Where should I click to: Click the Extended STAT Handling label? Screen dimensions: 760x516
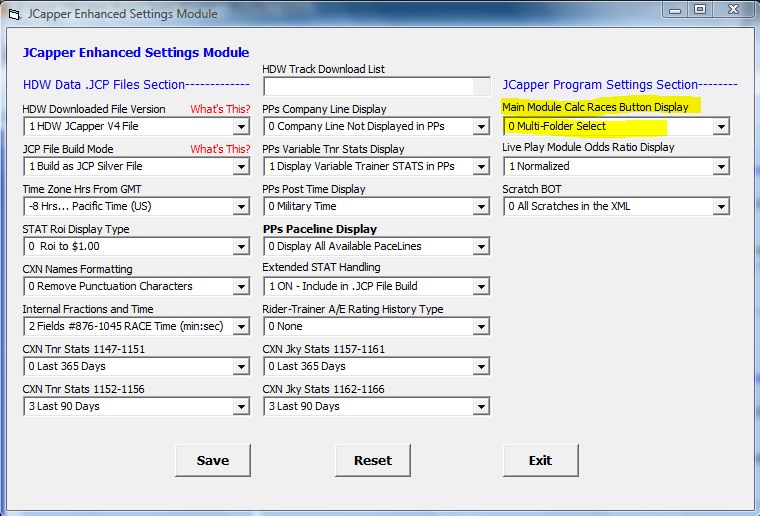tap(321, 267)
